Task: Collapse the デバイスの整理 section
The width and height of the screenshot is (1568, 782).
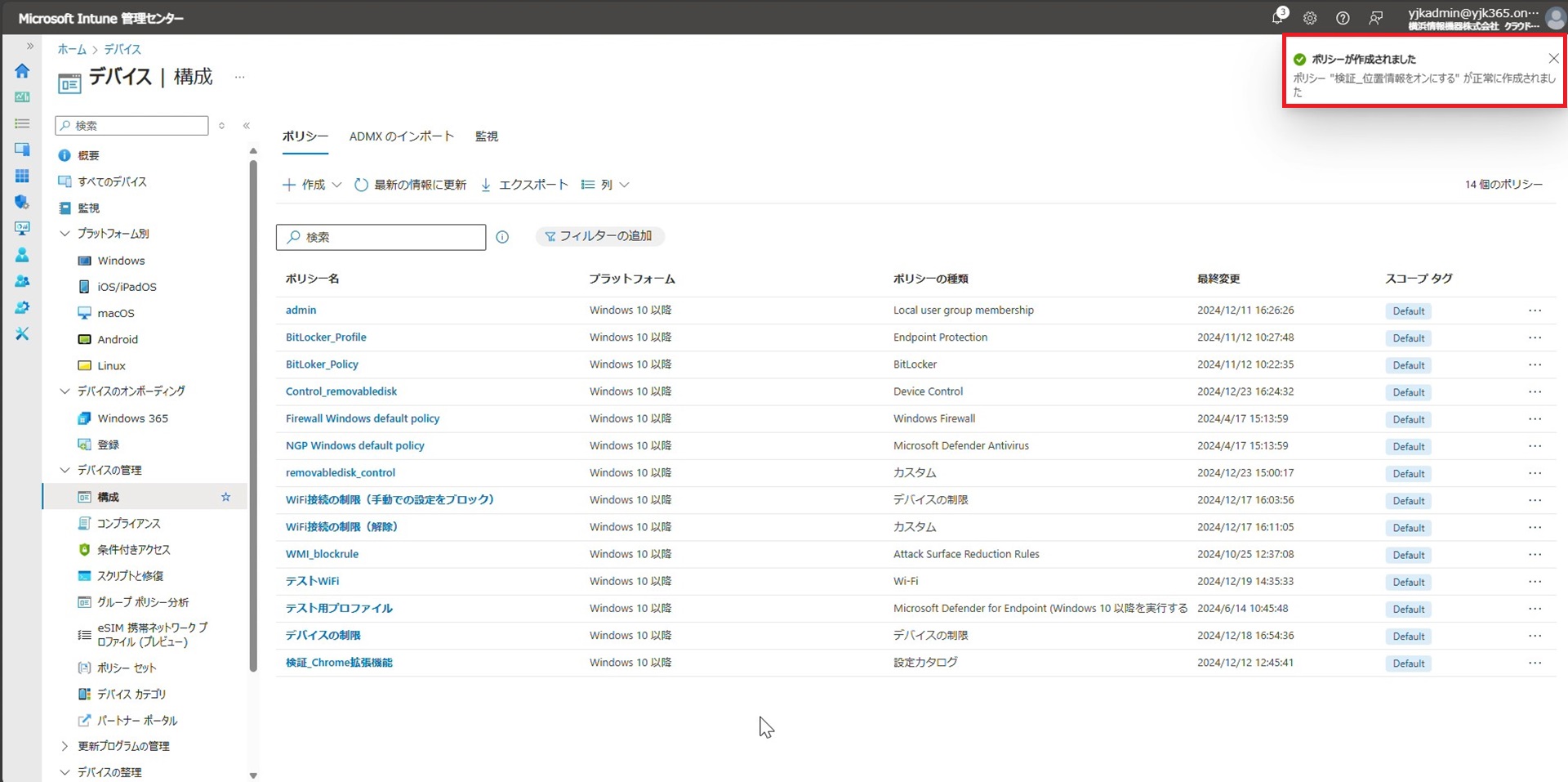Action: click(x=65, y=772)
